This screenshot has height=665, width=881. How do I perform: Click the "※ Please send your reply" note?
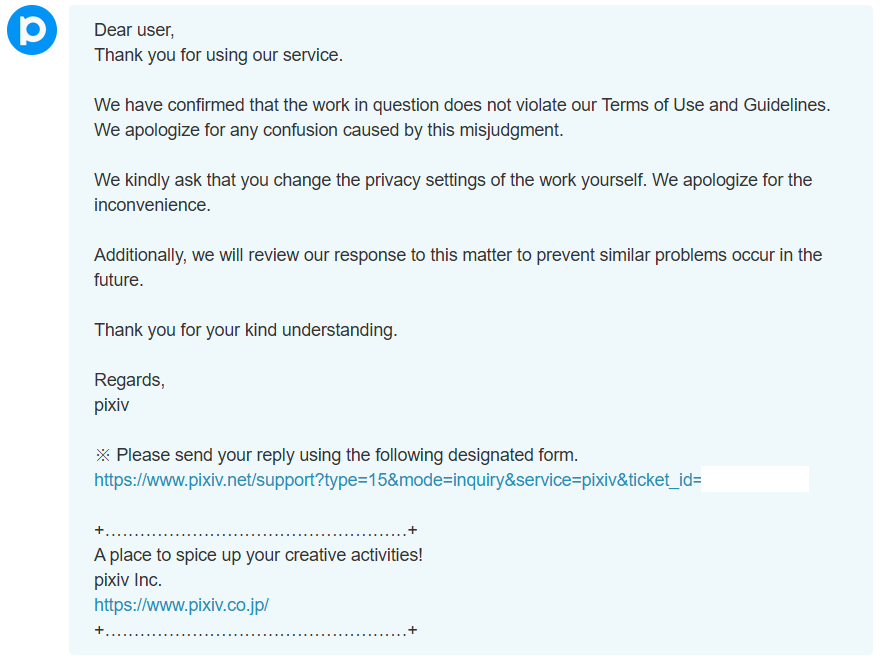coord(336,455)
